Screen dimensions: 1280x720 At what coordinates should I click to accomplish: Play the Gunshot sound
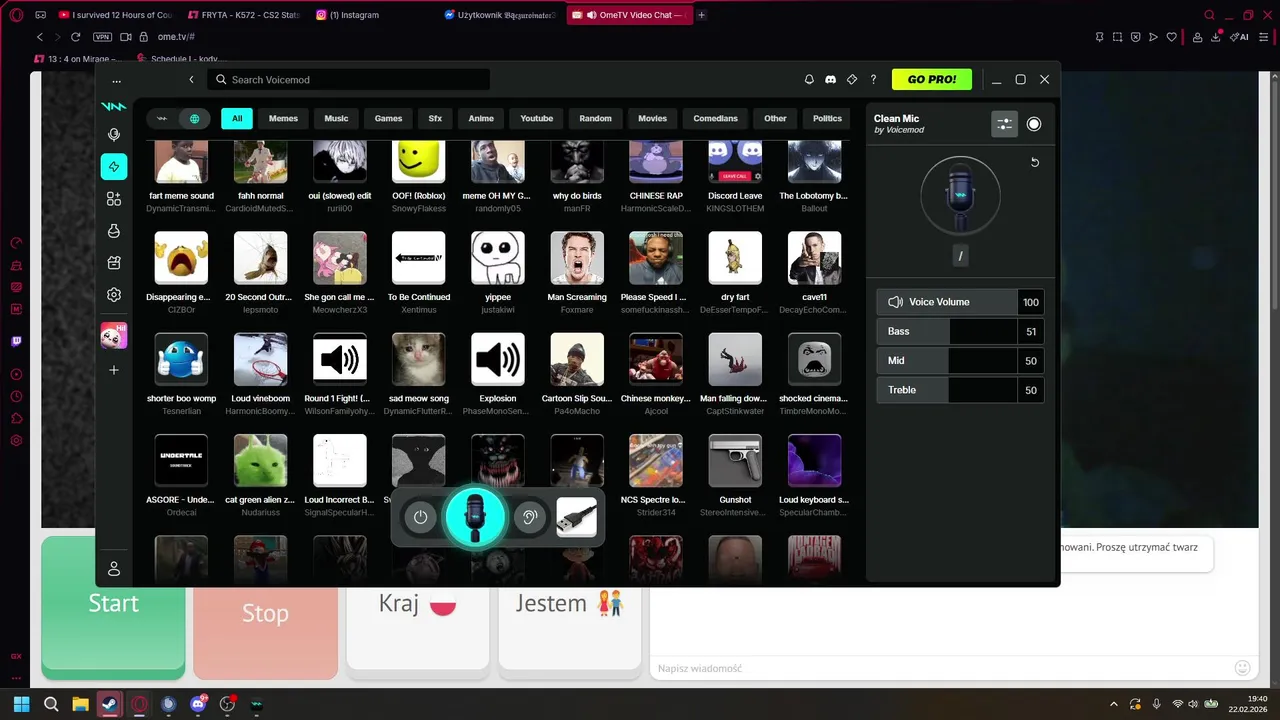[x=735, y=460]
